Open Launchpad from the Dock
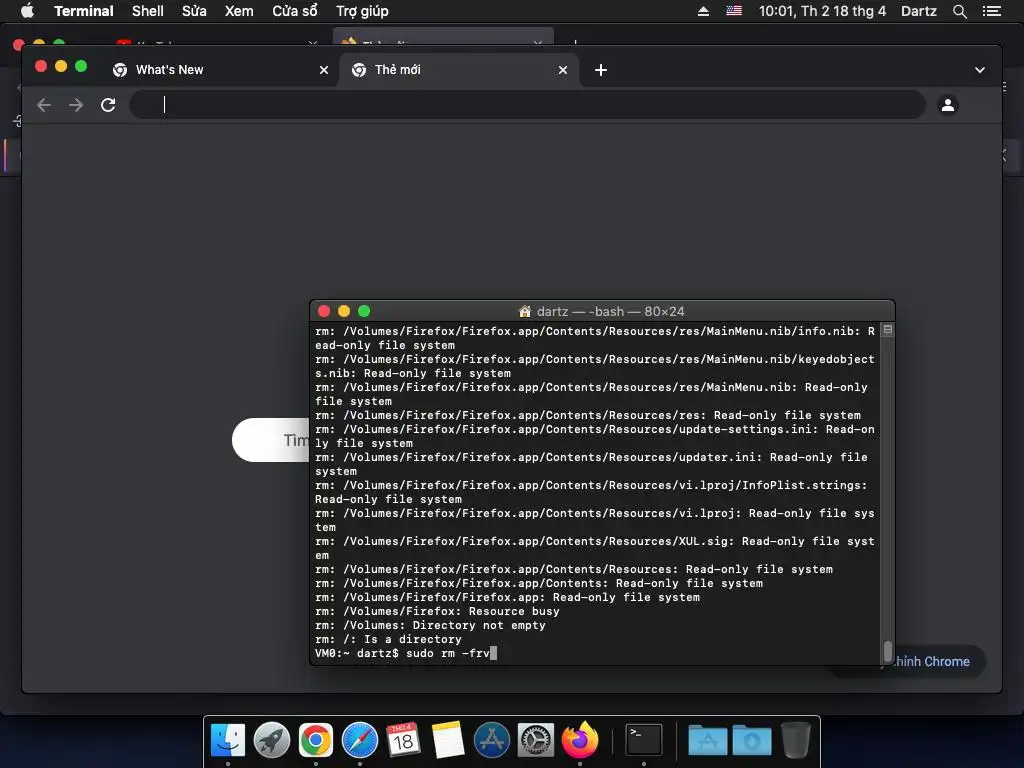Image resolution: width=1024 pixels, height=768 pixels. coord(272,740)
